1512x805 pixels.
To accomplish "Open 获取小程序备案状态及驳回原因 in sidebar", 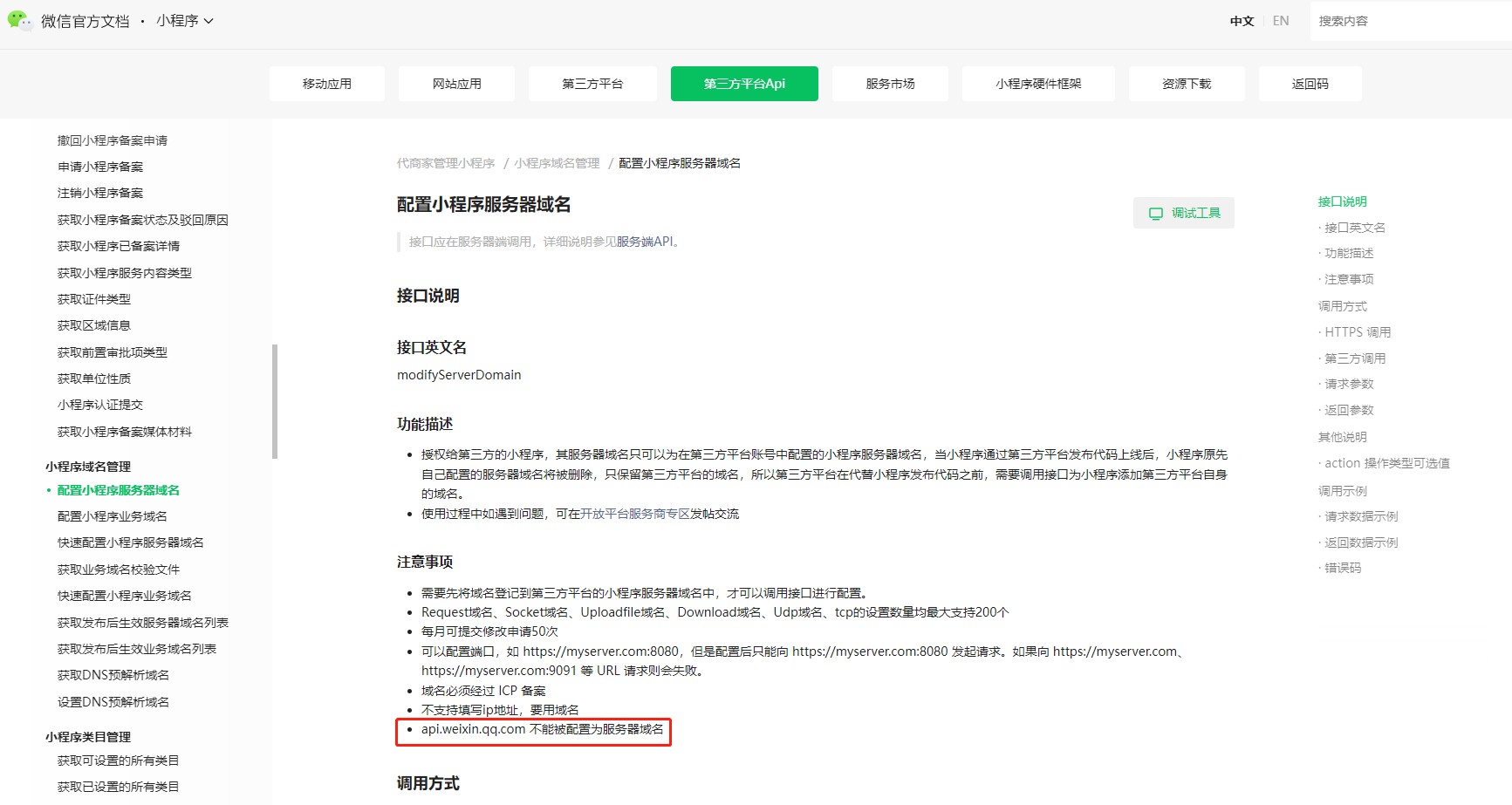I will (x=143, y=220).
